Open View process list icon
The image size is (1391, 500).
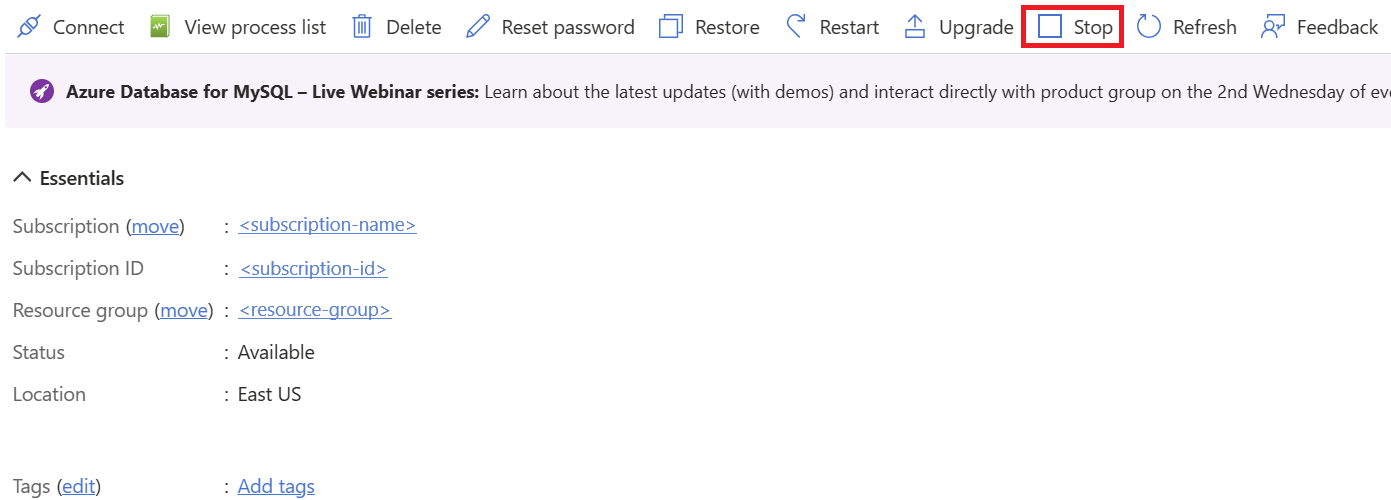[x=160, y=27]
